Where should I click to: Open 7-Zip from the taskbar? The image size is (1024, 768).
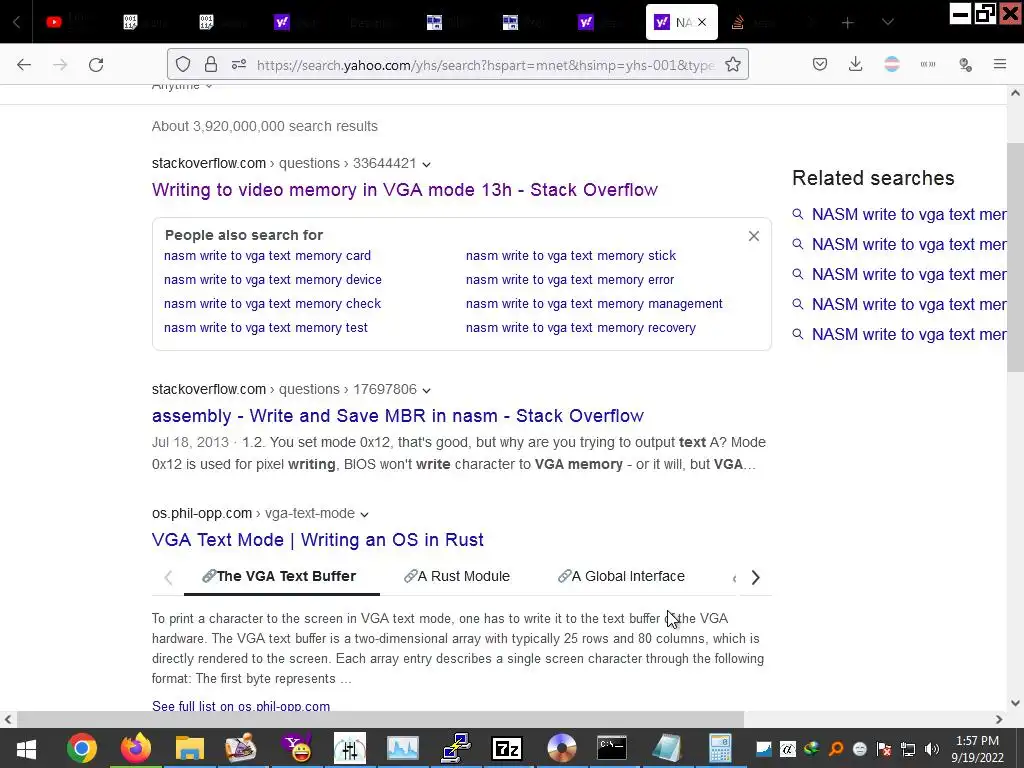pos(507,748)
